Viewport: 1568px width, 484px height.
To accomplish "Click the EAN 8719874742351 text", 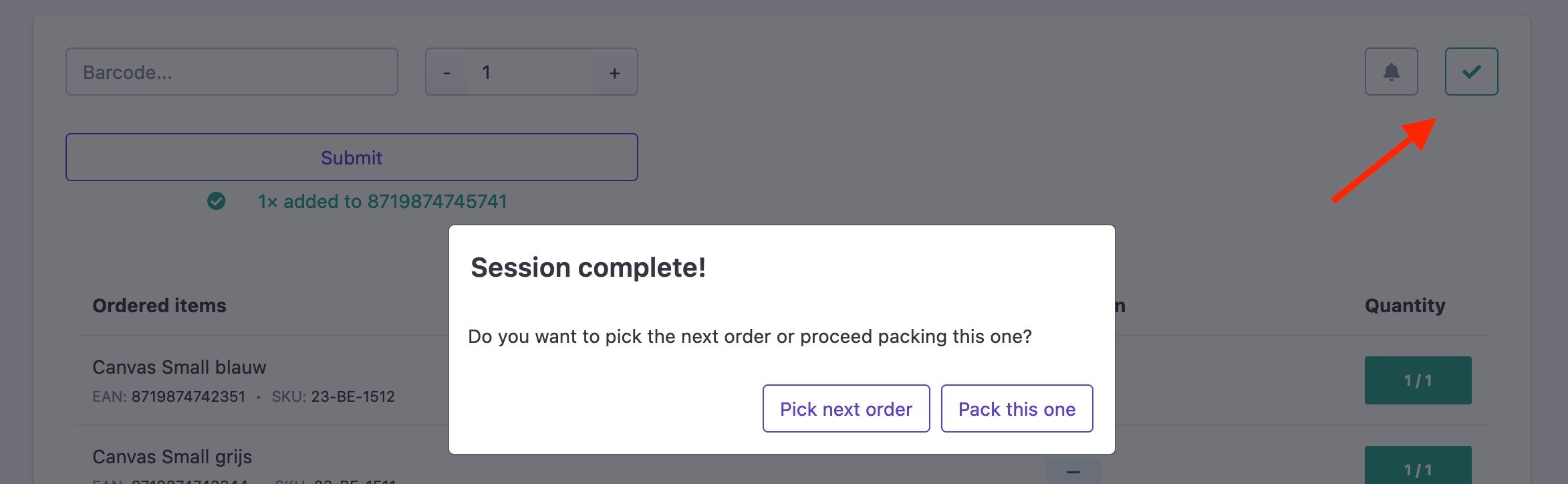I will pyautogui.click(x=169, y=396).
